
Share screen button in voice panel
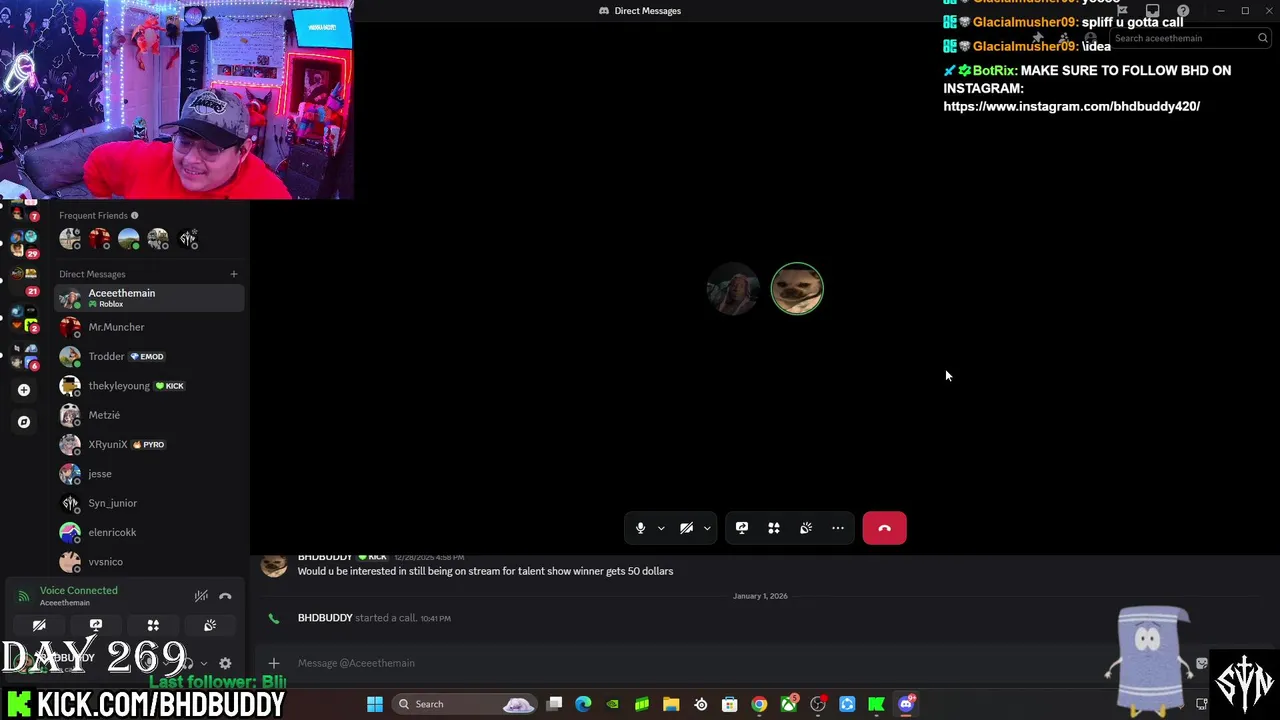(x=96, y=625)
